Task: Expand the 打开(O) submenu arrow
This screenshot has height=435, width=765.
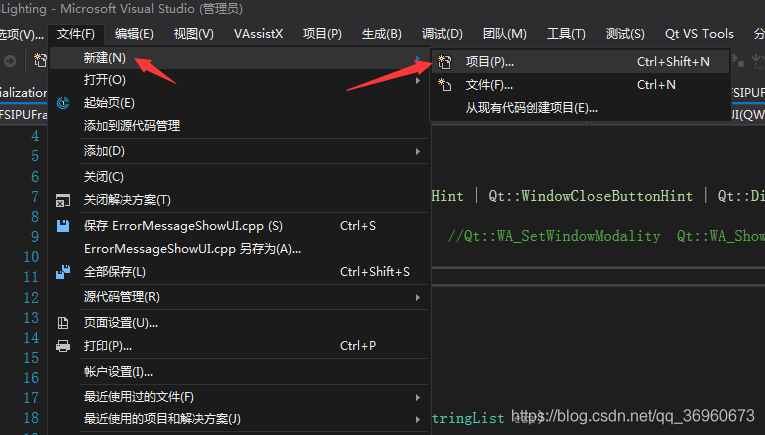Action: (418, 80)
